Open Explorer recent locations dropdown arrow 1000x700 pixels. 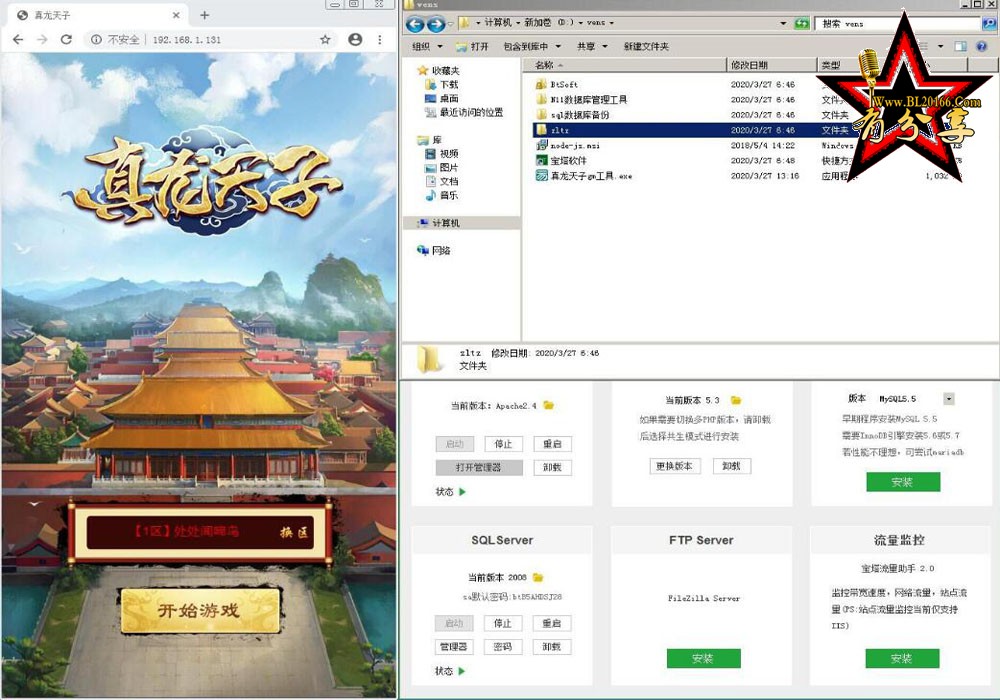point(450,24)
